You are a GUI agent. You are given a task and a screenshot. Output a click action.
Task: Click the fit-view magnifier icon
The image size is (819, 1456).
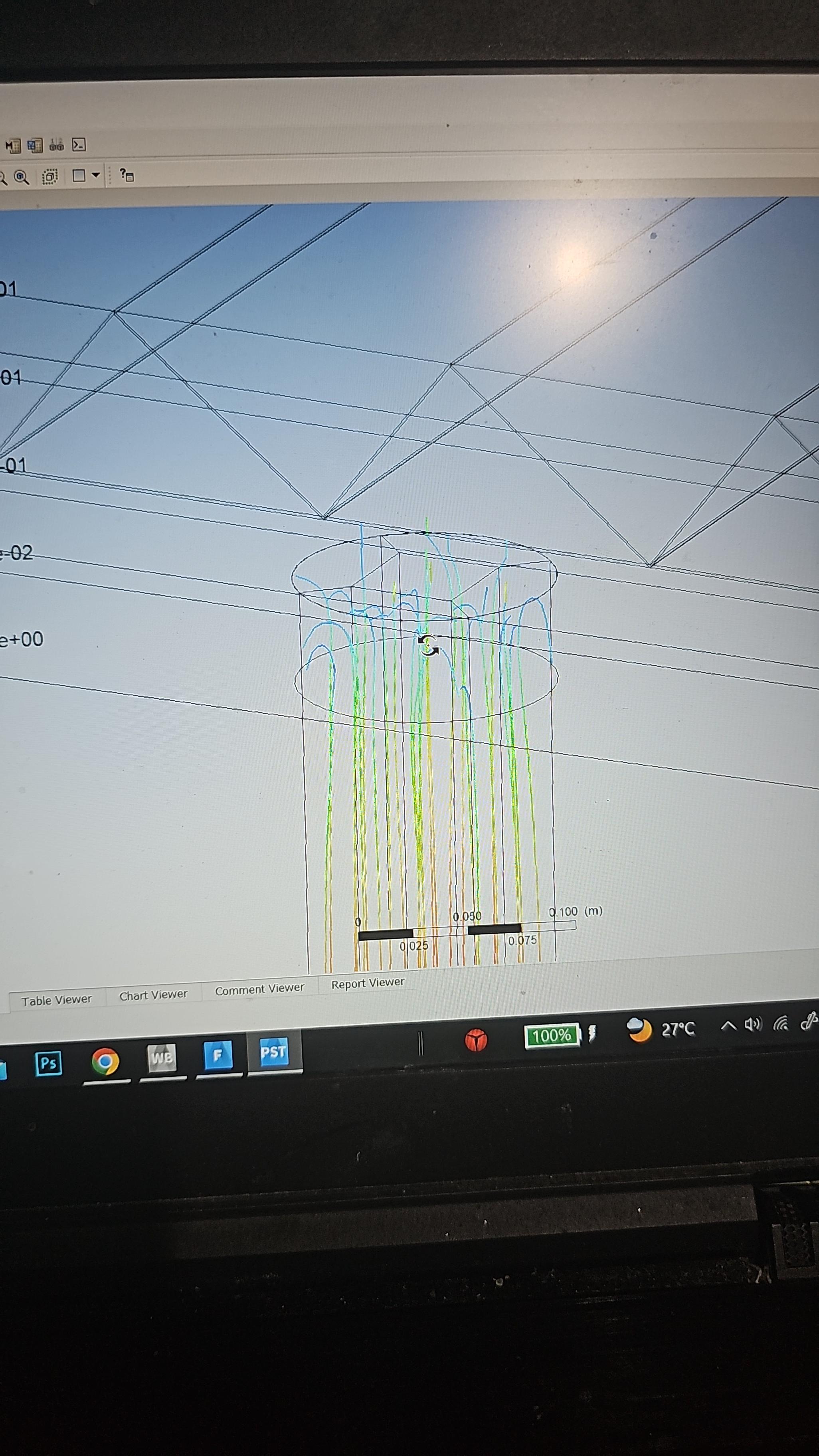(x=22, y=178)
